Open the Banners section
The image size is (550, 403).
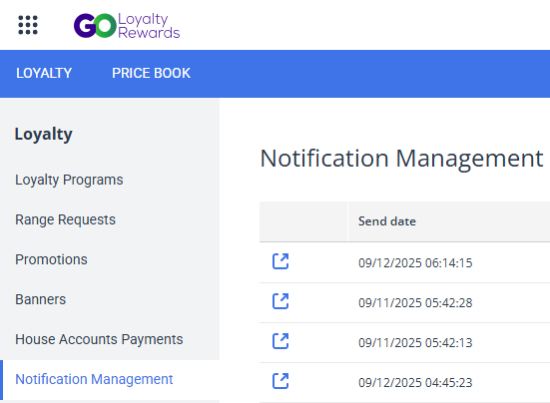40,300
